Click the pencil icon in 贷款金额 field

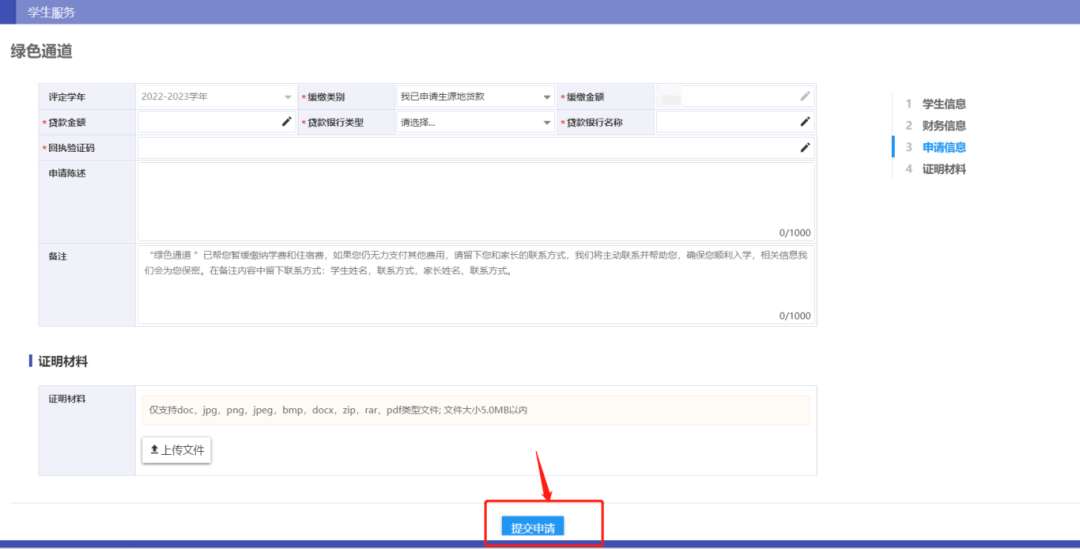[x=286, y=122]
